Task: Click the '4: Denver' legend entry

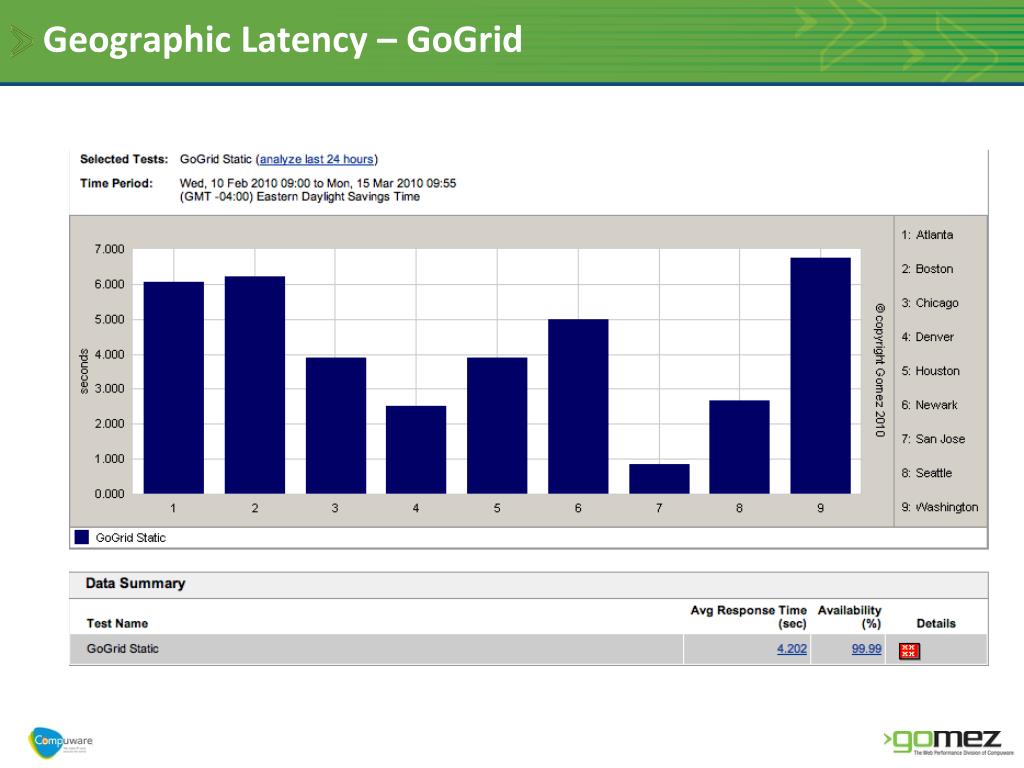Action: 927,337
